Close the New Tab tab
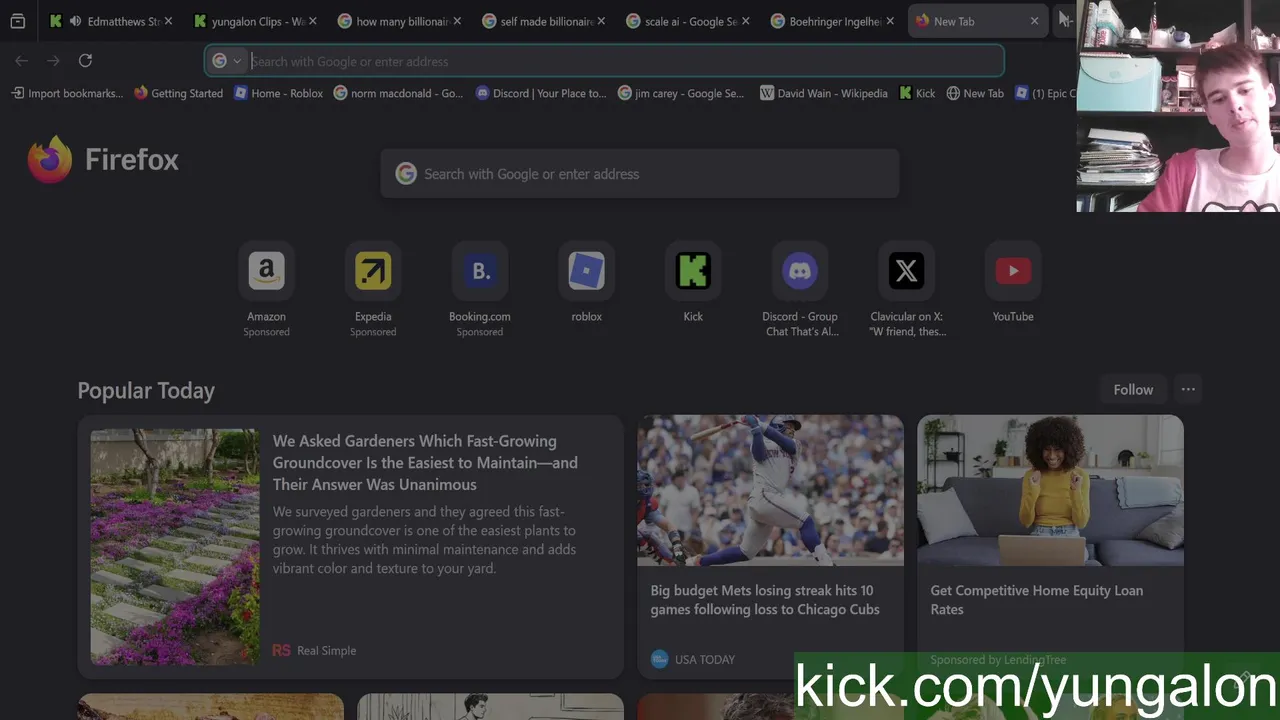Screen dimensions: 1280x720 pyautogui.click(x=1034, y=21)
